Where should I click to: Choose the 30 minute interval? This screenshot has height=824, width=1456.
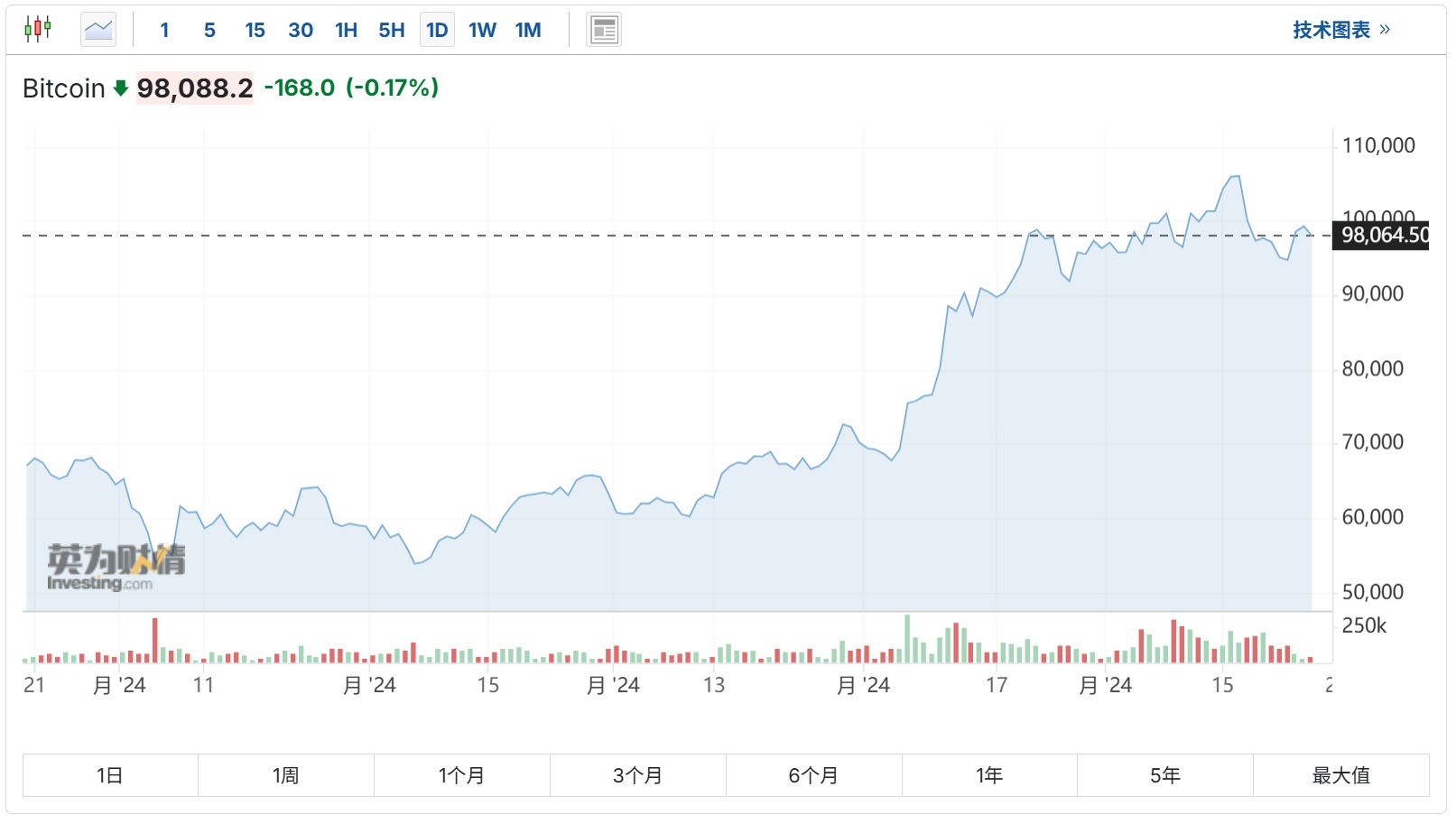coord(301,30)
